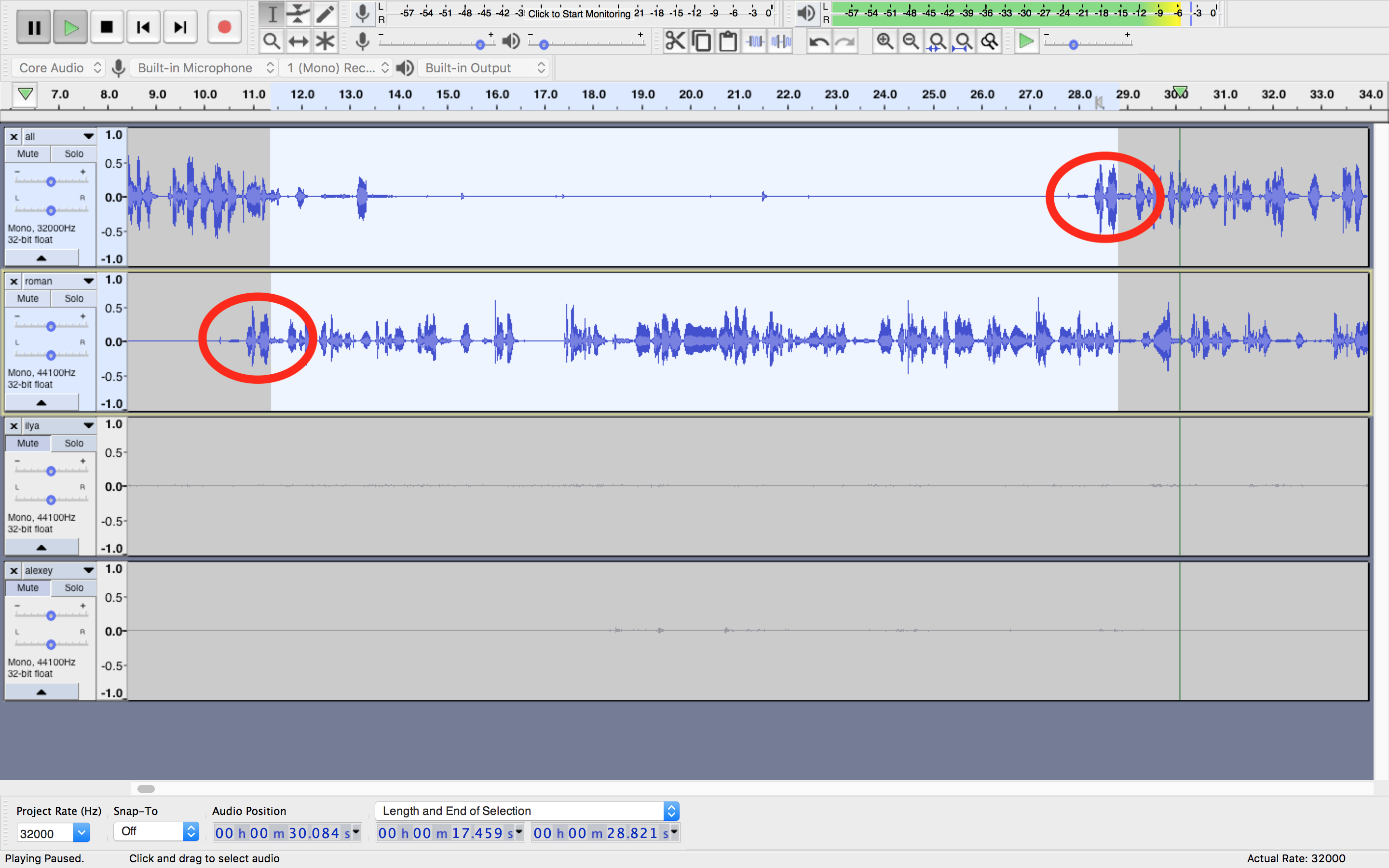Click the Zoom In magnifier
The width and height of the screenshot is (1389, 868).
(885, 41)
